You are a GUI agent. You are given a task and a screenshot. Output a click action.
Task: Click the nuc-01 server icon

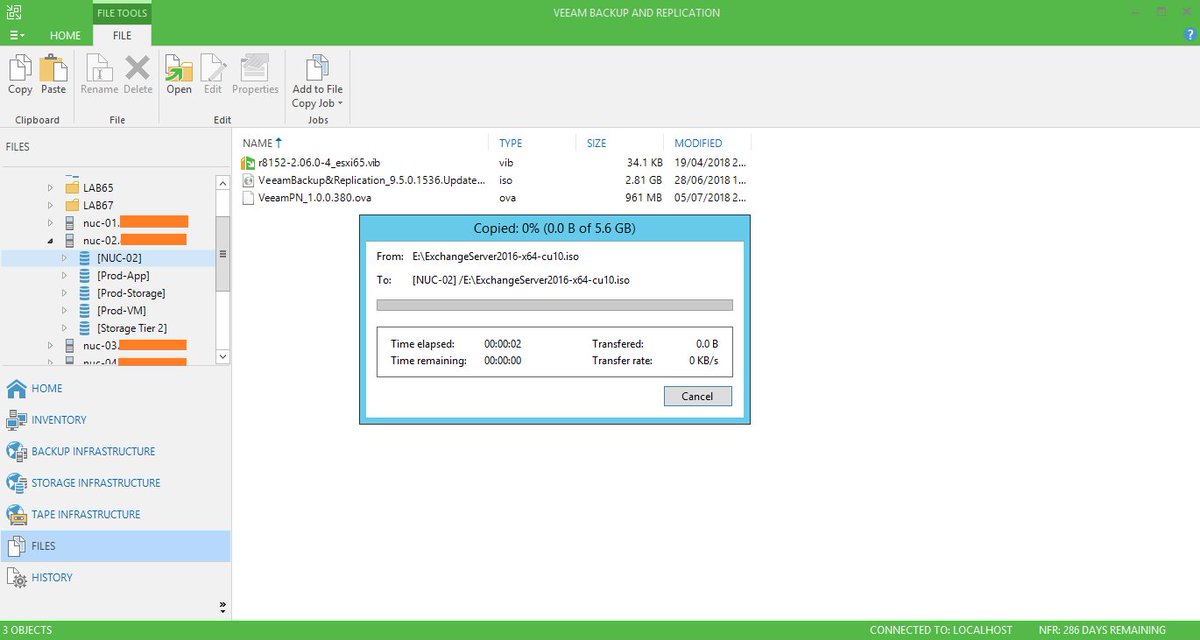coord(70,223)
